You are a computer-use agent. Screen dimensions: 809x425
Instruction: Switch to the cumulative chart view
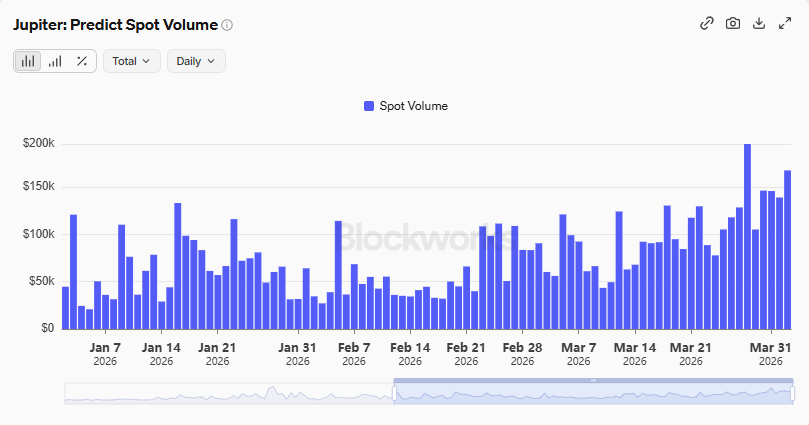click(x=55, y=61)
